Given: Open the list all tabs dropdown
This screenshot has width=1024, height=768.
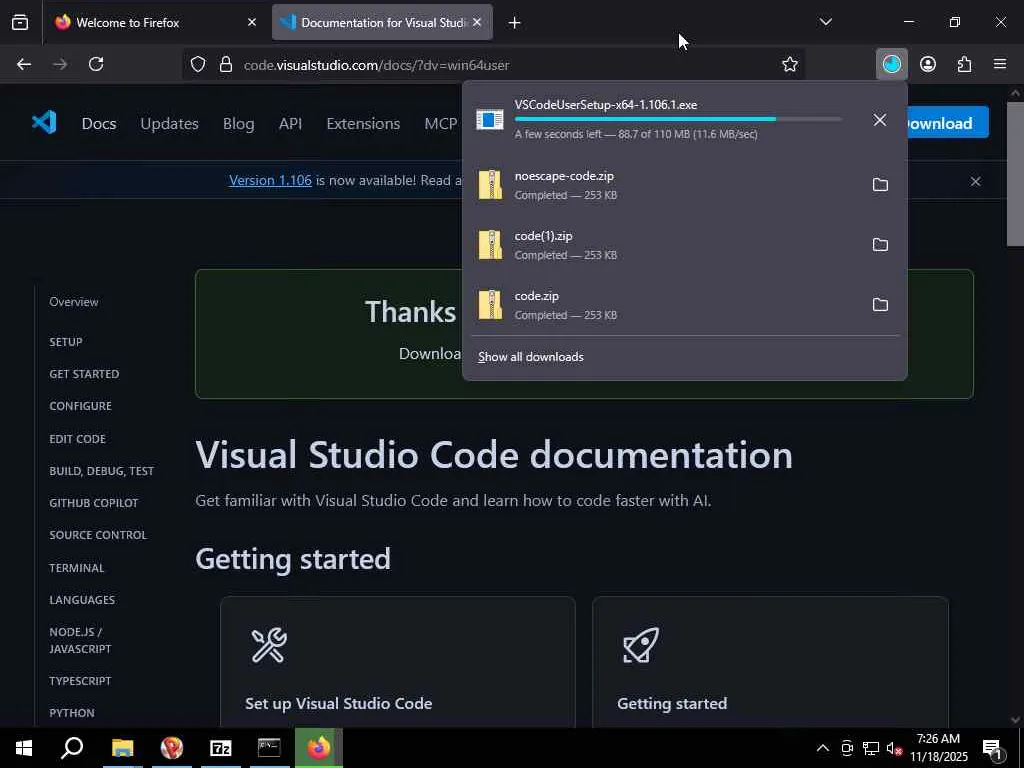Looking at the screenshot, I should coord(825,22).
